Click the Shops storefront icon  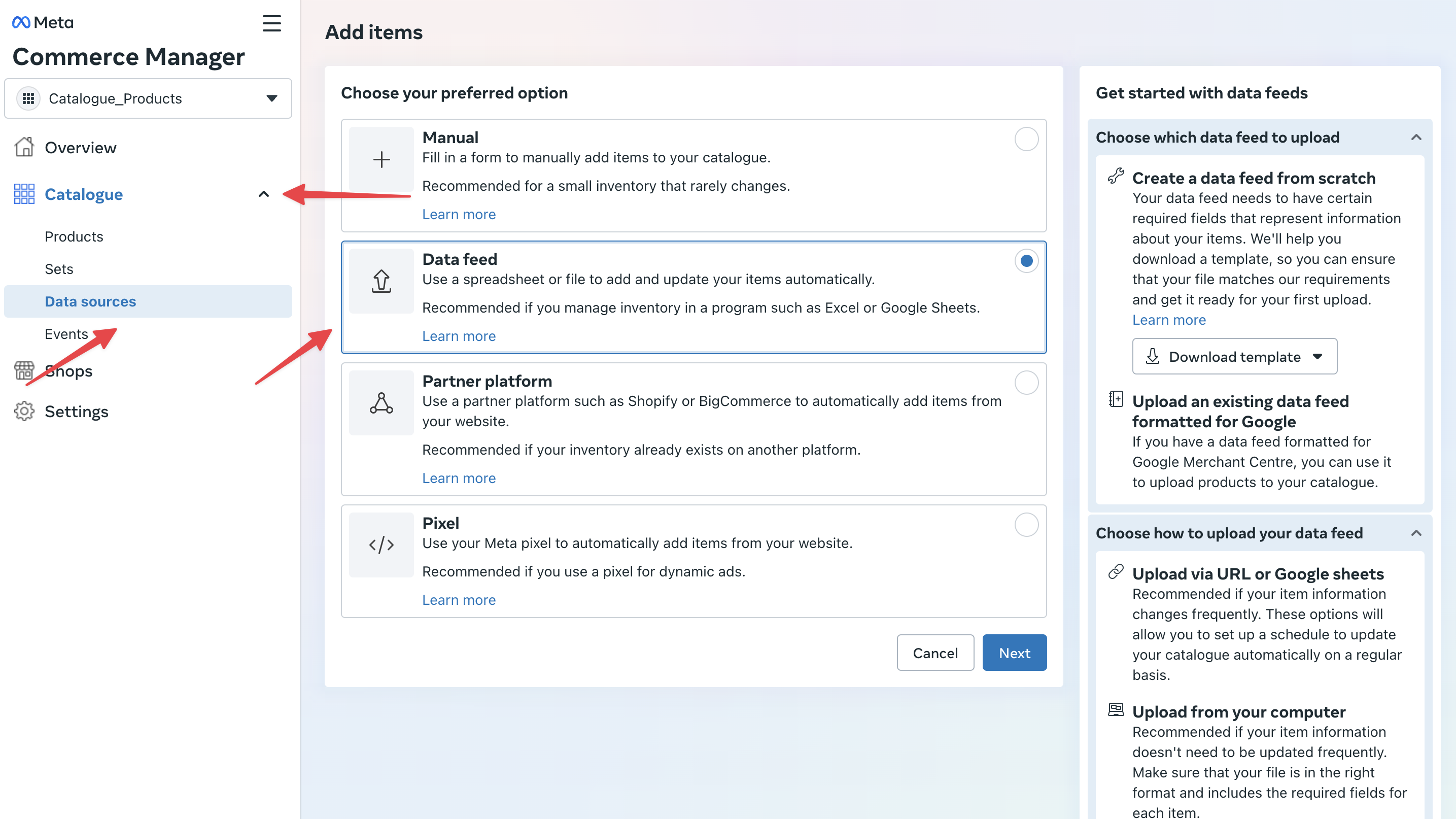click(24, 370)
